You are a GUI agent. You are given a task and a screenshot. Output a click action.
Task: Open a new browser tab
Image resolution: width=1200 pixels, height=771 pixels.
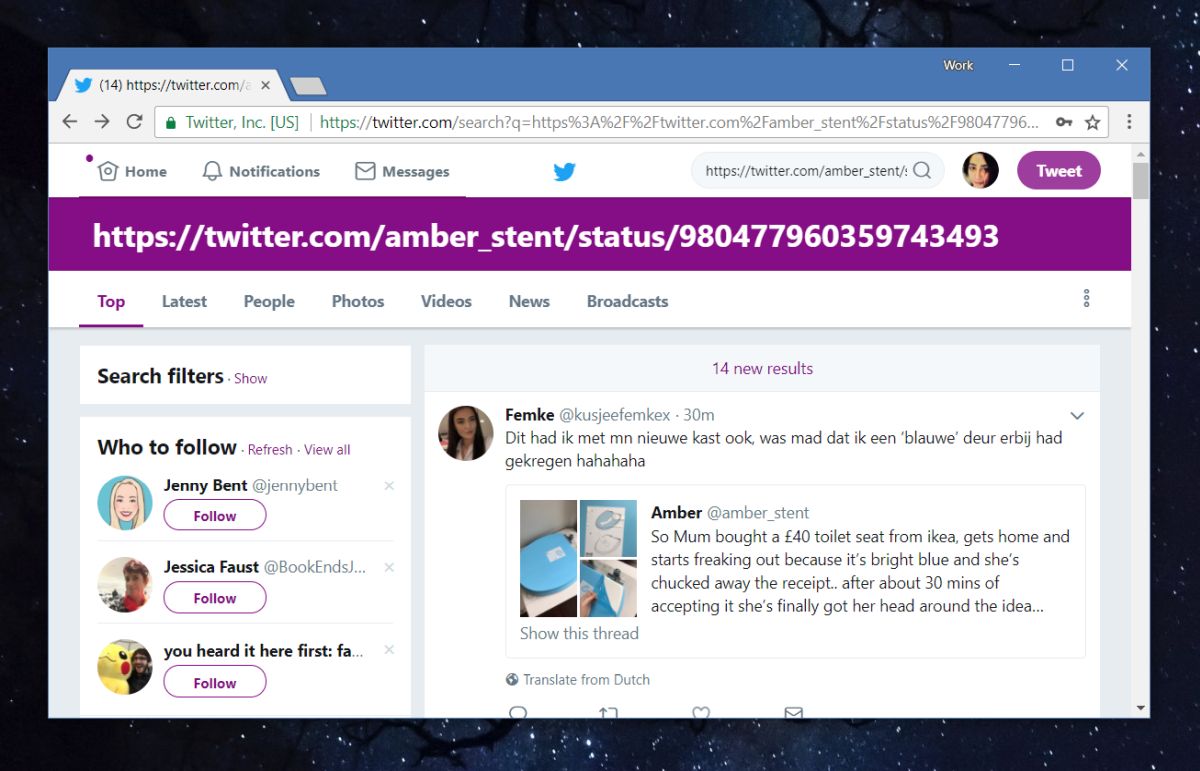coord(308,86)
